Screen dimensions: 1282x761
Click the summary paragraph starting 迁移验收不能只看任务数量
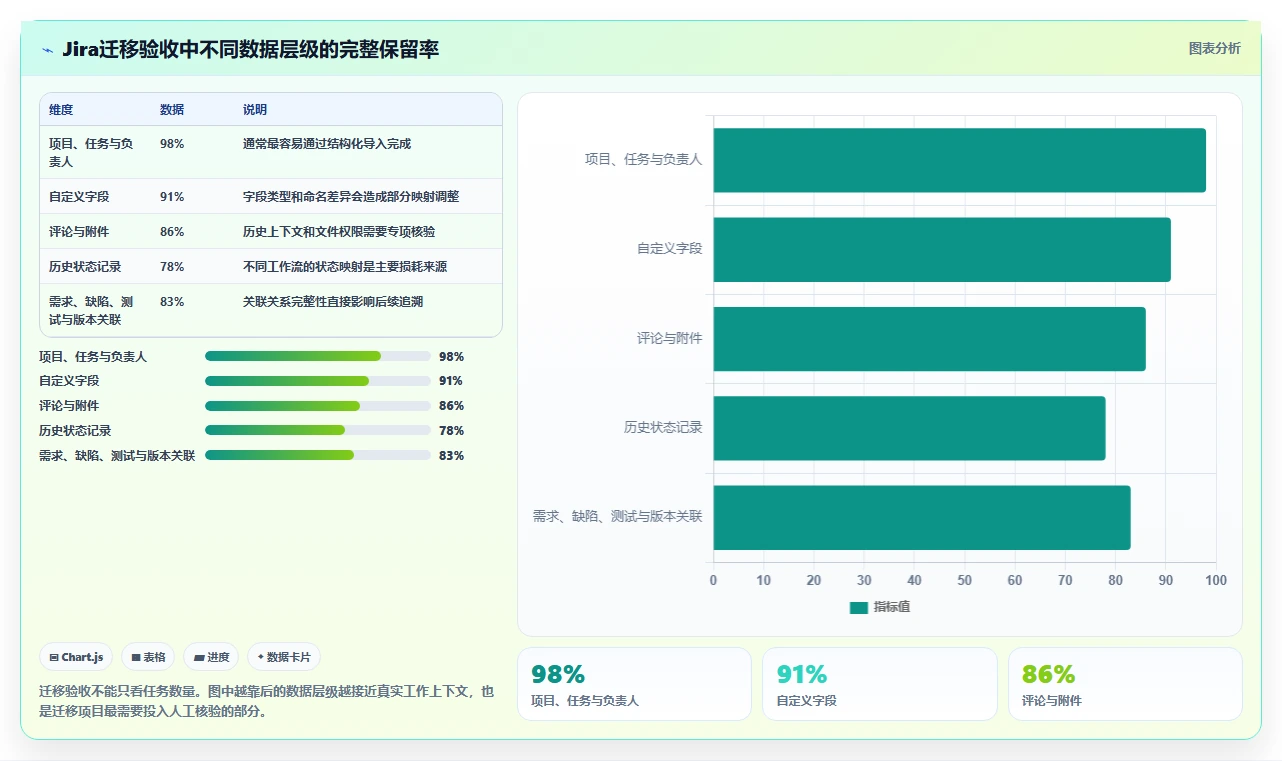(x=267, y=702)
